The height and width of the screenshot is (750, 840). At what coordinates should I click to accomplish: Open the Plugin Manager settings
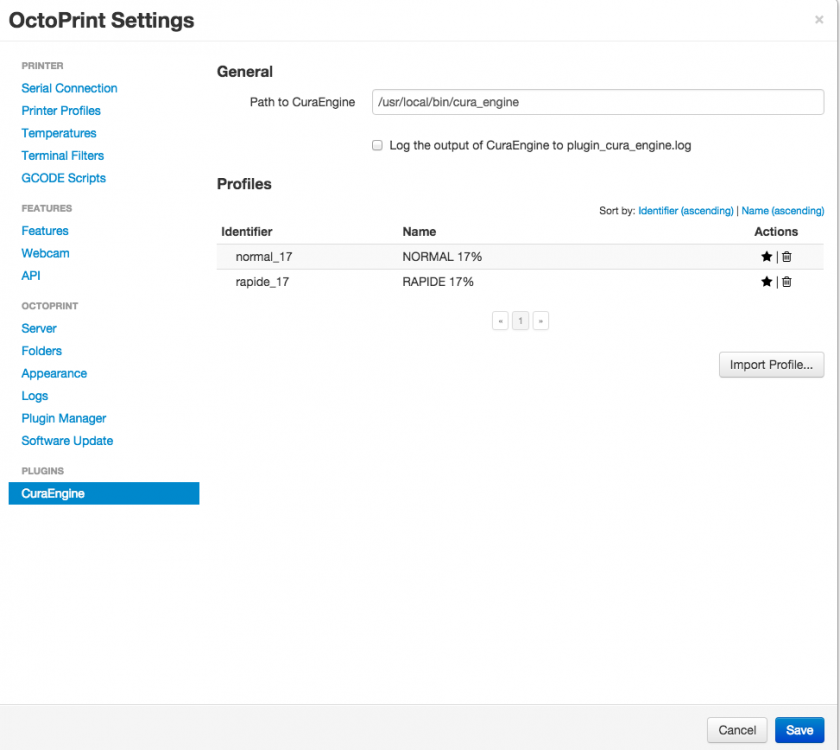click(64, 418)
